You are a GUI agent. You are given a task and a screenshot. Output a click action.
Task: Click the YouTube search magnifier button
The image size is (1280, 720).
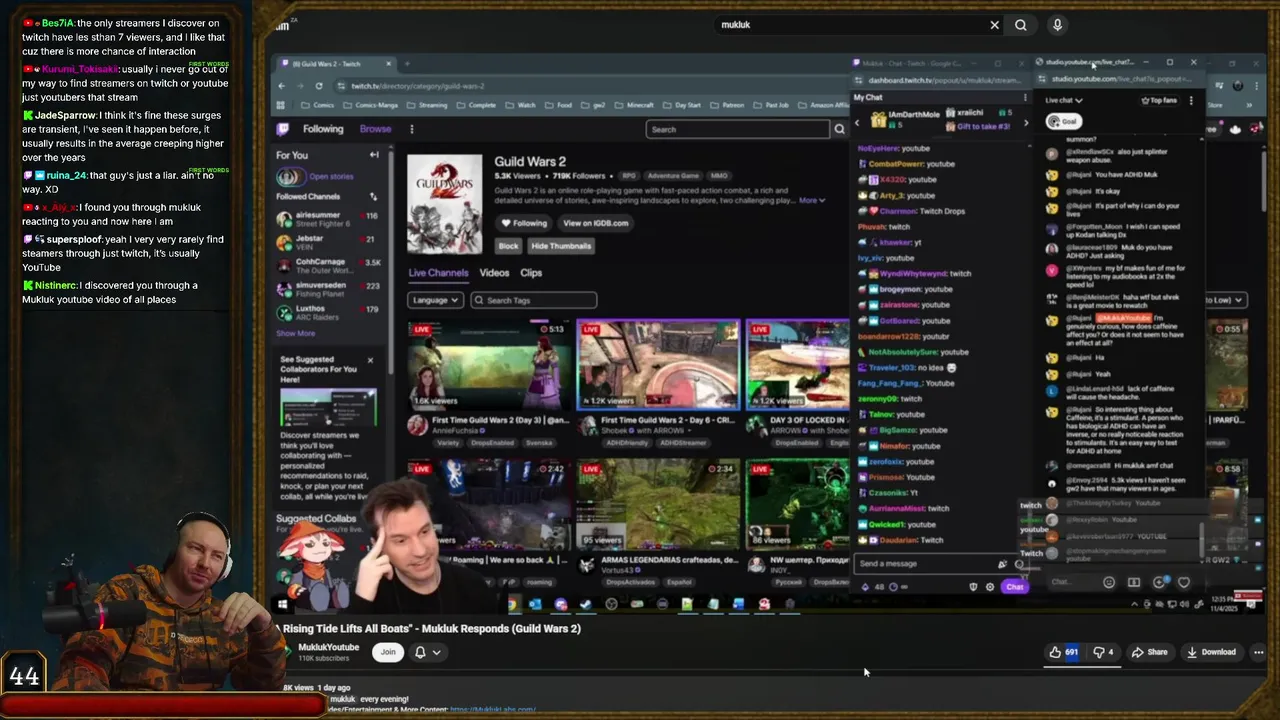(1021, 25)
